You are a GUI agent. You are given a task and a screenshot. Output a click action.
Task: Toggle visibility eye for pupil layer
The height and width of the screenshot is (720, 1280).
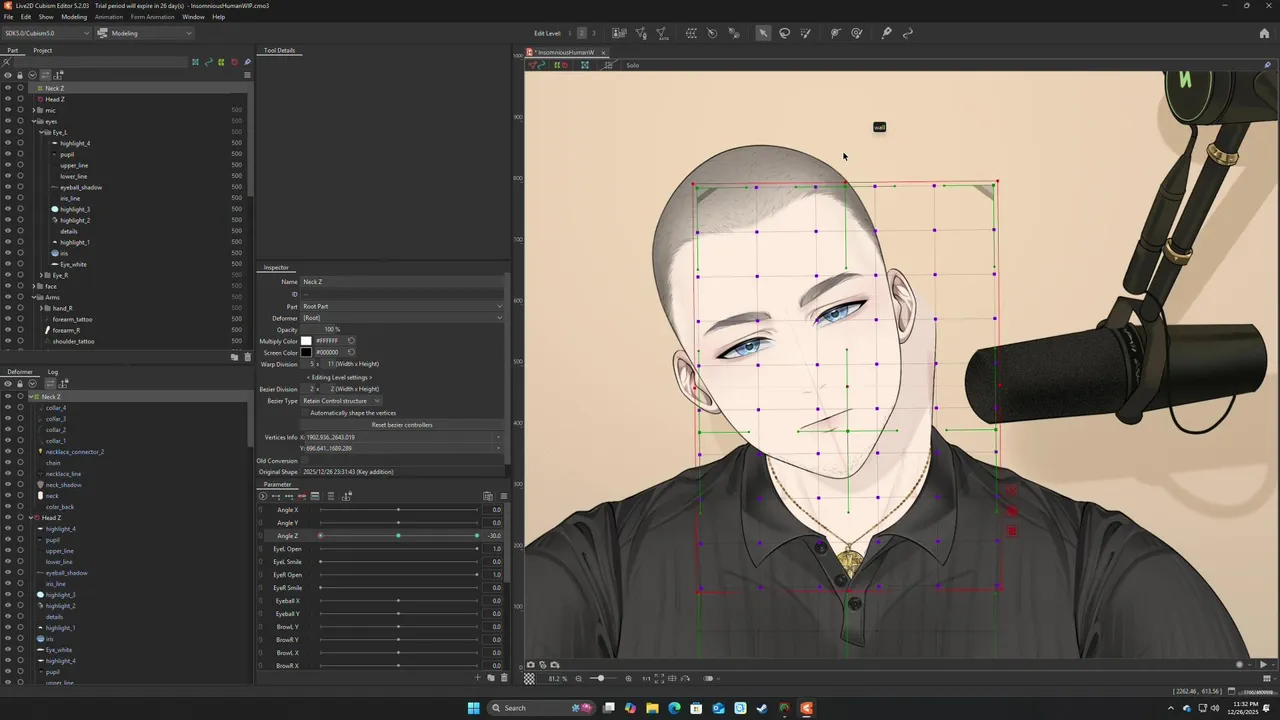point(8,154)
